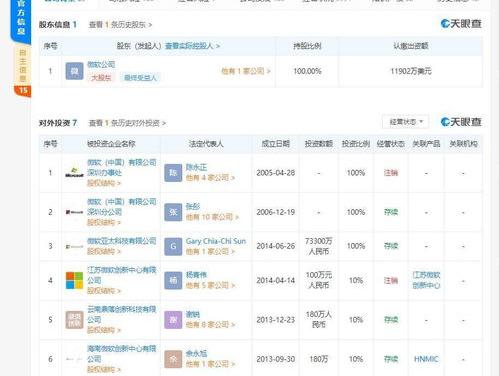Click the 张 avatar in investment row 2
The width and height of the screenshot is (499, 376).
[x=173, y=212]
